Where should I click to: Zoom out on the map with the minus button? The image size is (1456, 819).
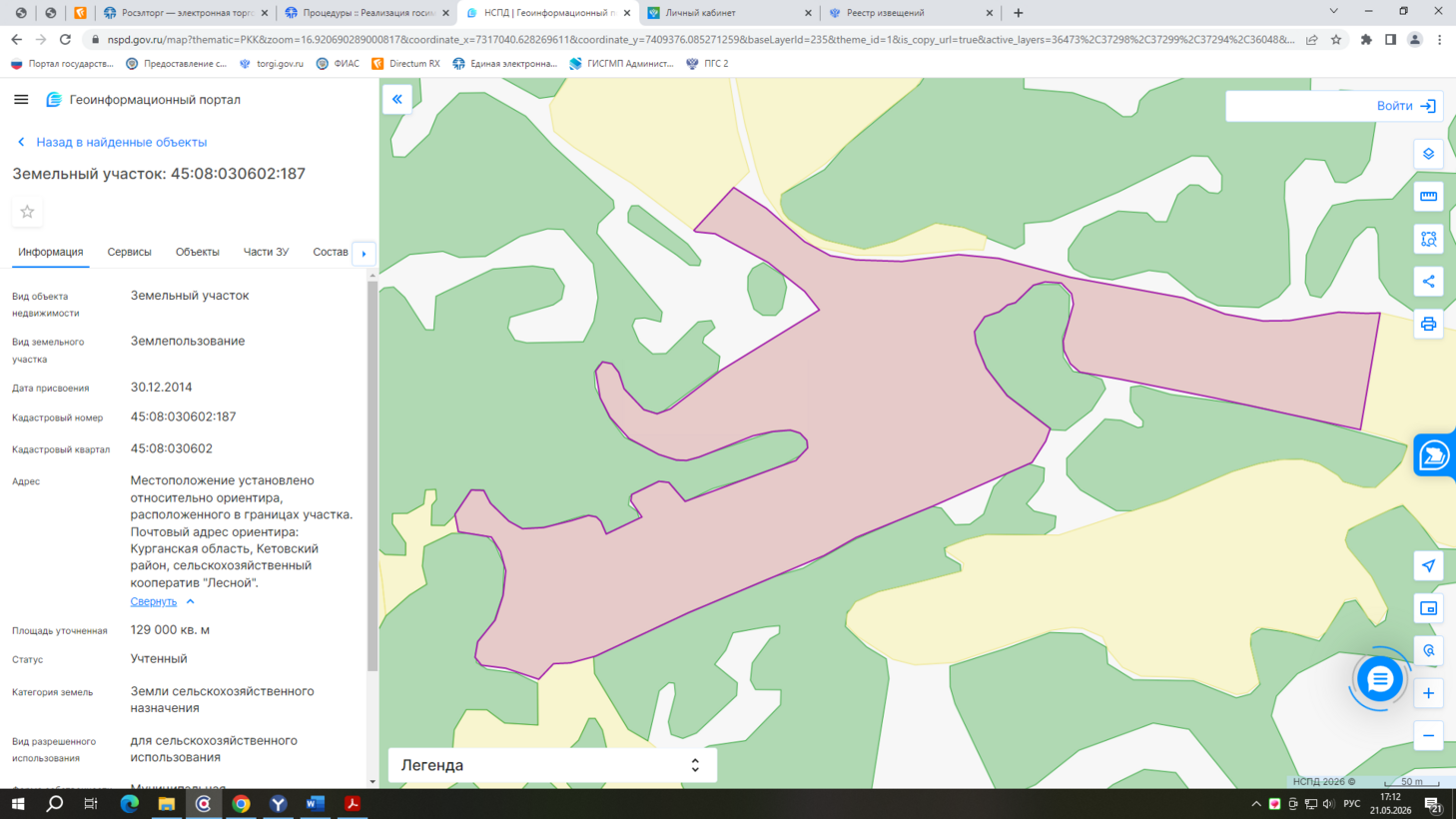pyautogui.click(x=1429, y=736)
